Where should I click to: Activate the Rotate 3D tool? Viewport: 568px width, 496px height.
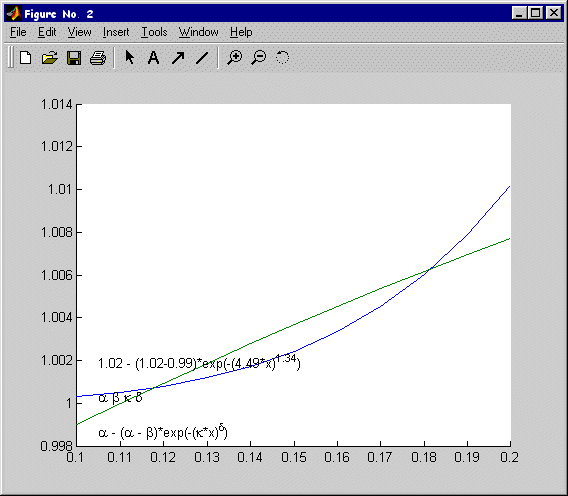coord(282,57)
